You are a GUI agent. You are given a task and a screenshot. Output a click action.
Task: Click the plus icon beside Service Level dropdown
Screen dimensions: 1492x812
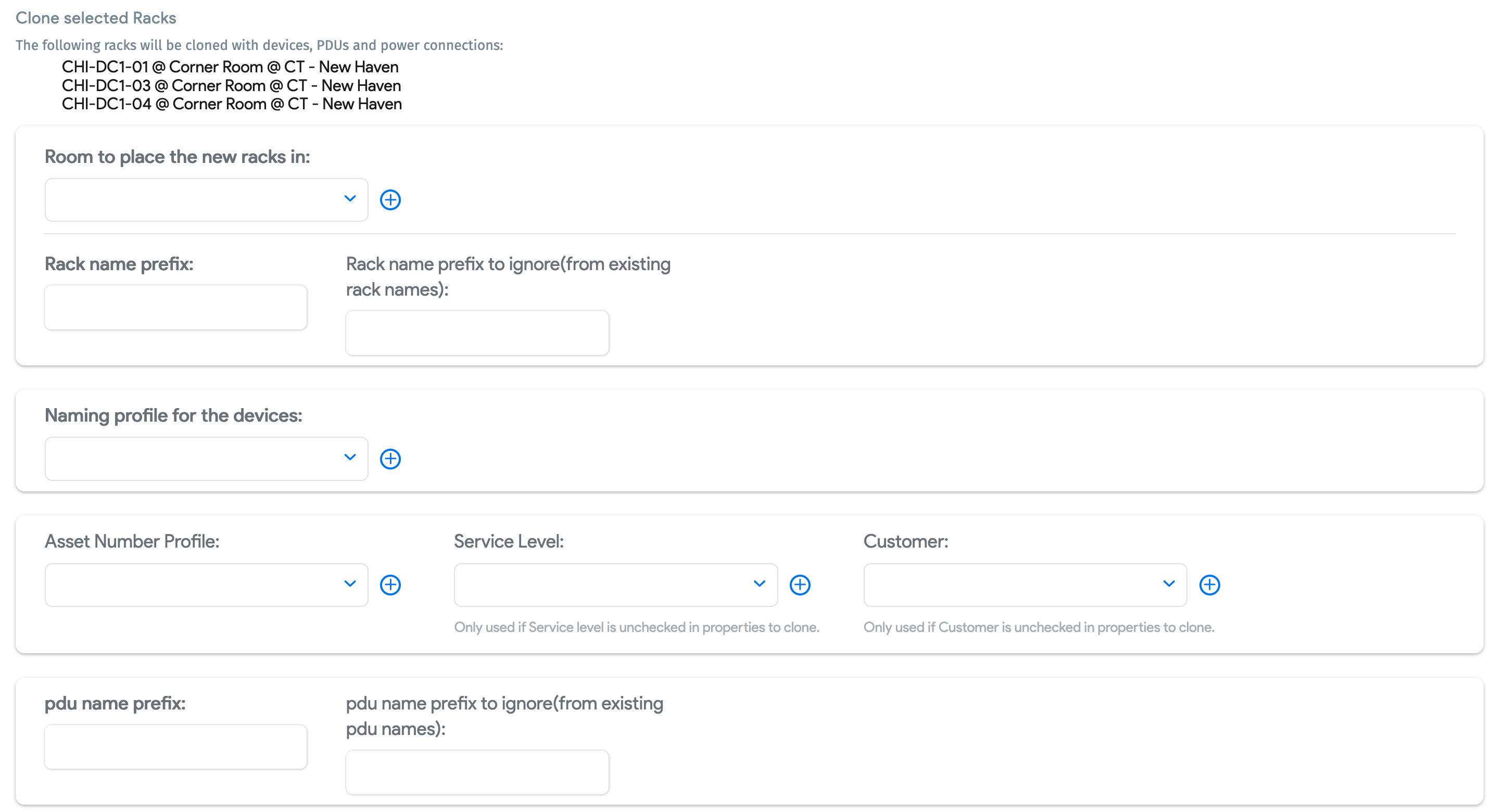coord(800,585)
